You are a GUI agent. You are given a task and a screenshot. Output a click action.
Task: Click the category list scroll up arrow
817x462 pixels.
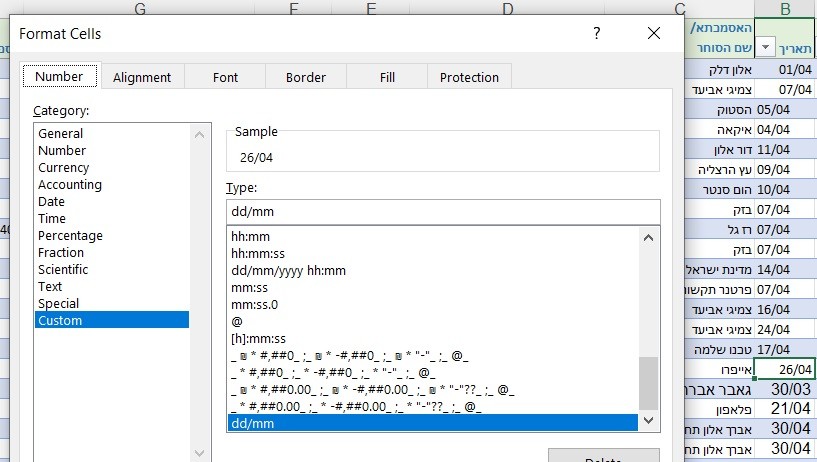(x=200, y=135)
